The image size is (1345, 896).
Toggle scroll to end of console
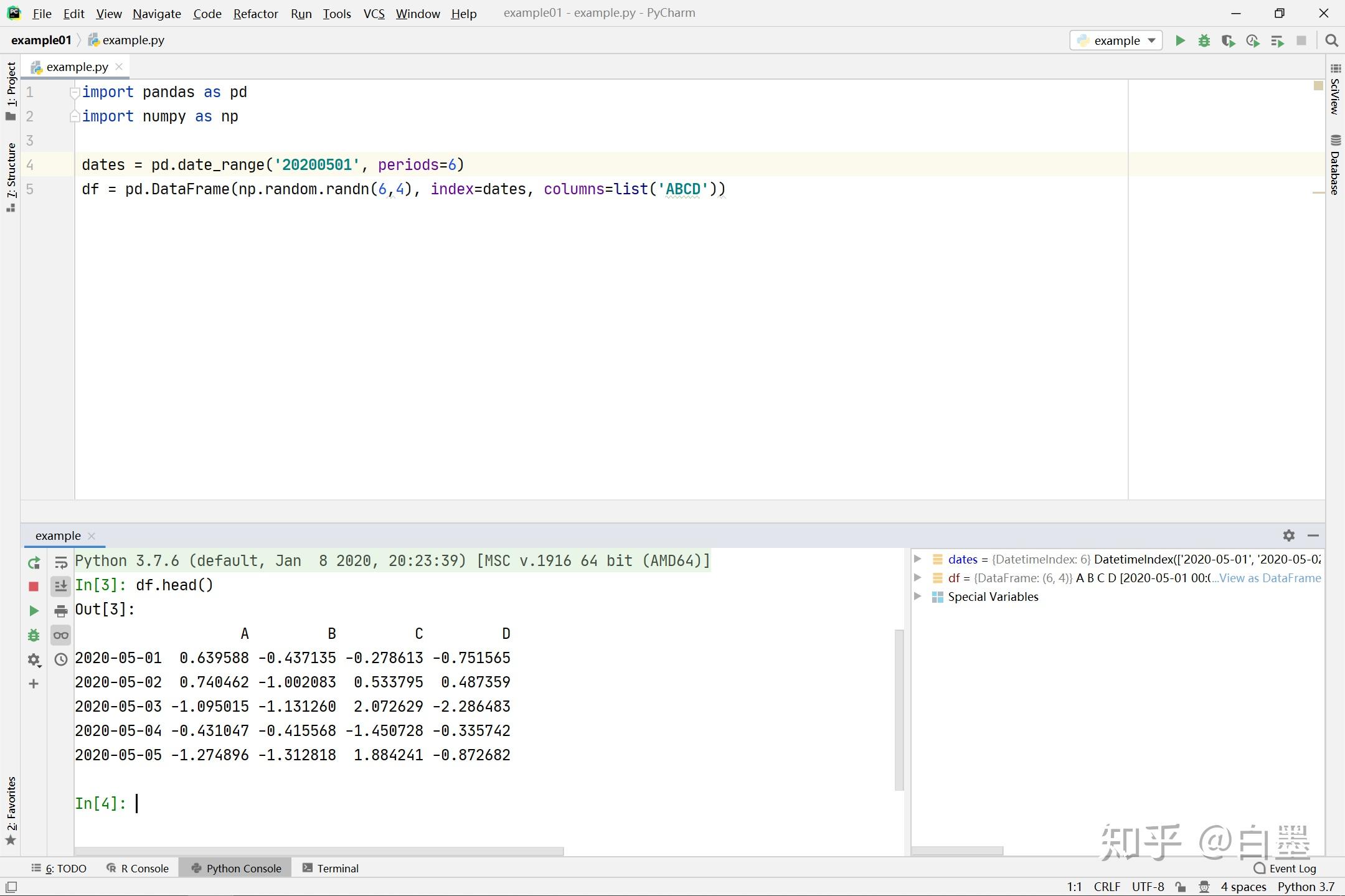pyautogui.click(x=60, y=587)
